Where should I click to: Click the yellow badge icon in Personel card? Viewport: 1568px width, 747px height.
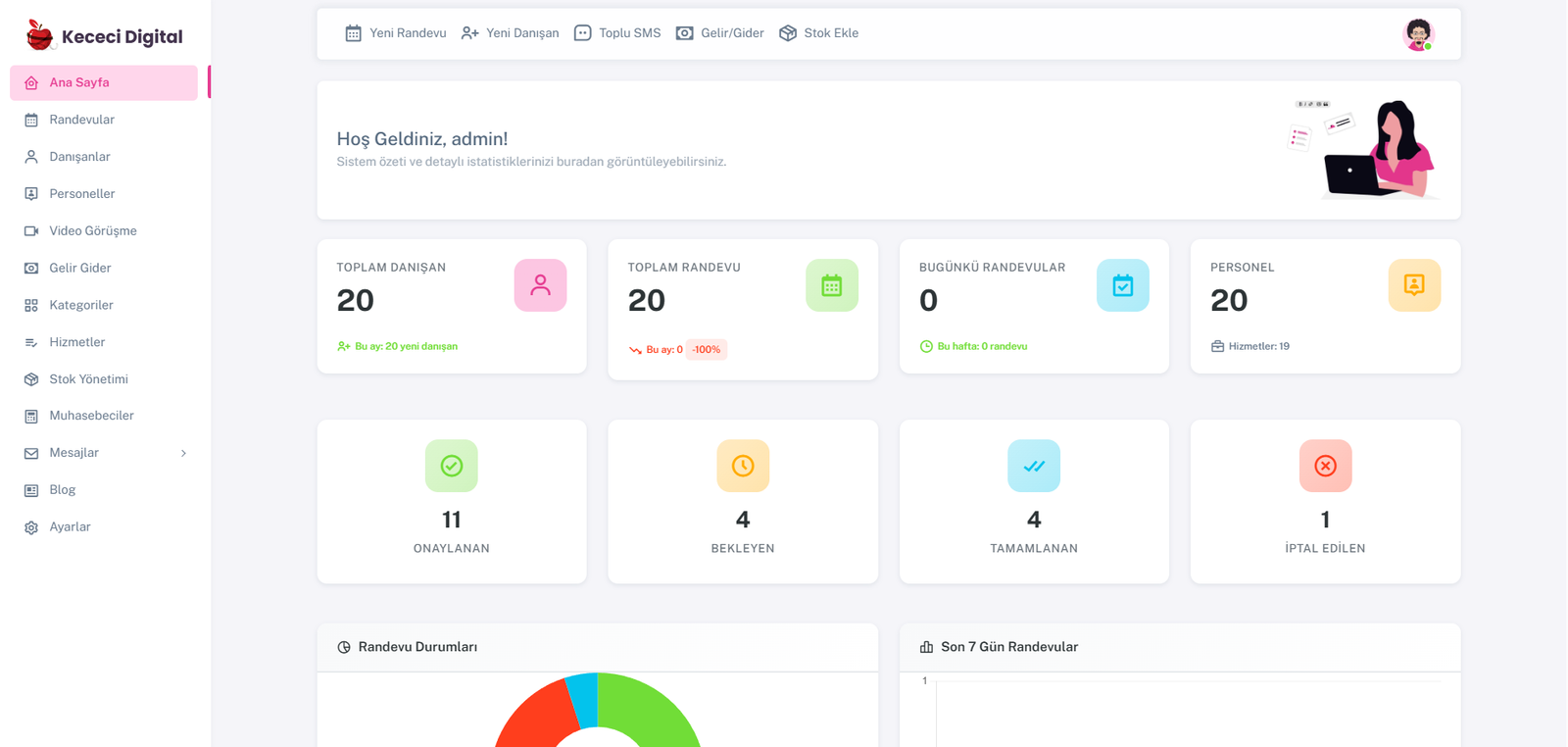pos(1413,285)
